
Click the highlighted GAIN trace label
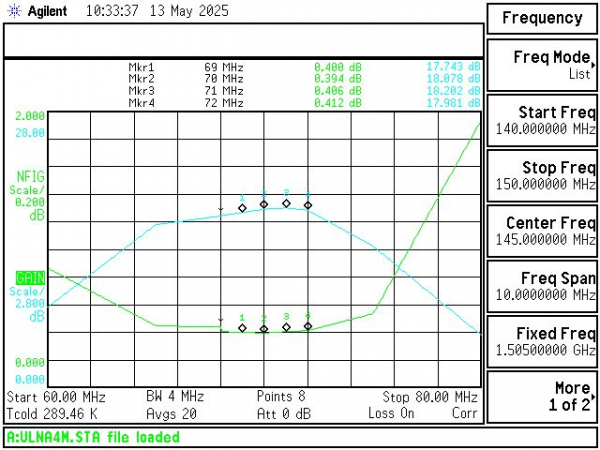click(x=30, y=277)
